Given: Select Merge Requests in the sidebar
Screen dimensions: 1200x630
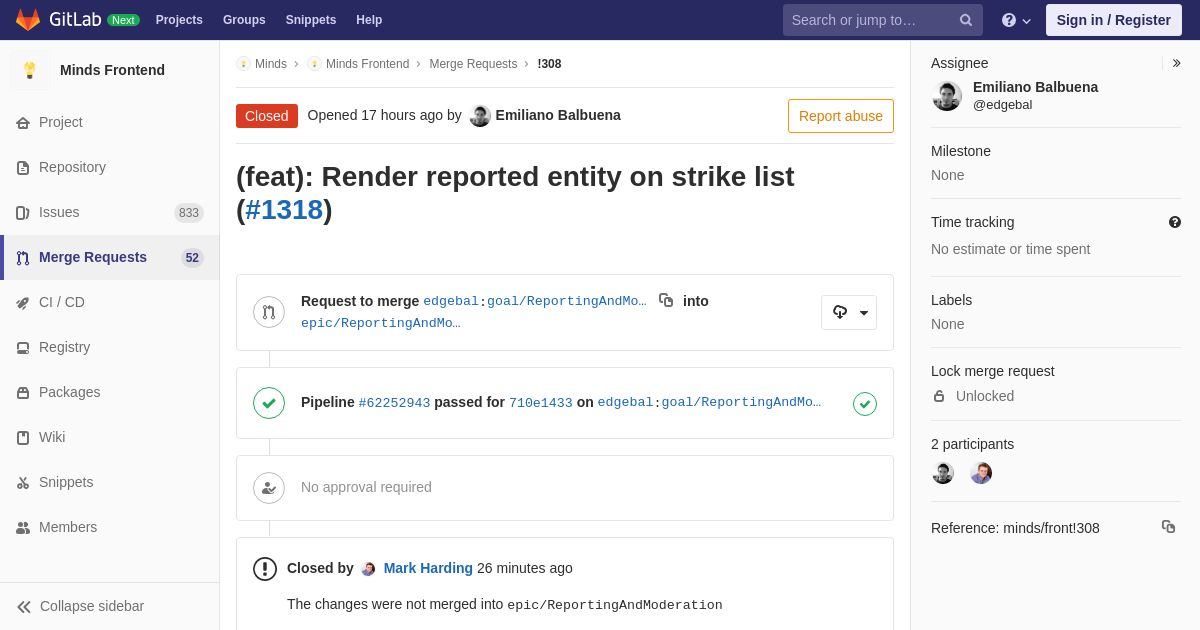Looking at the screenshot, I should [x=110, y=258].
